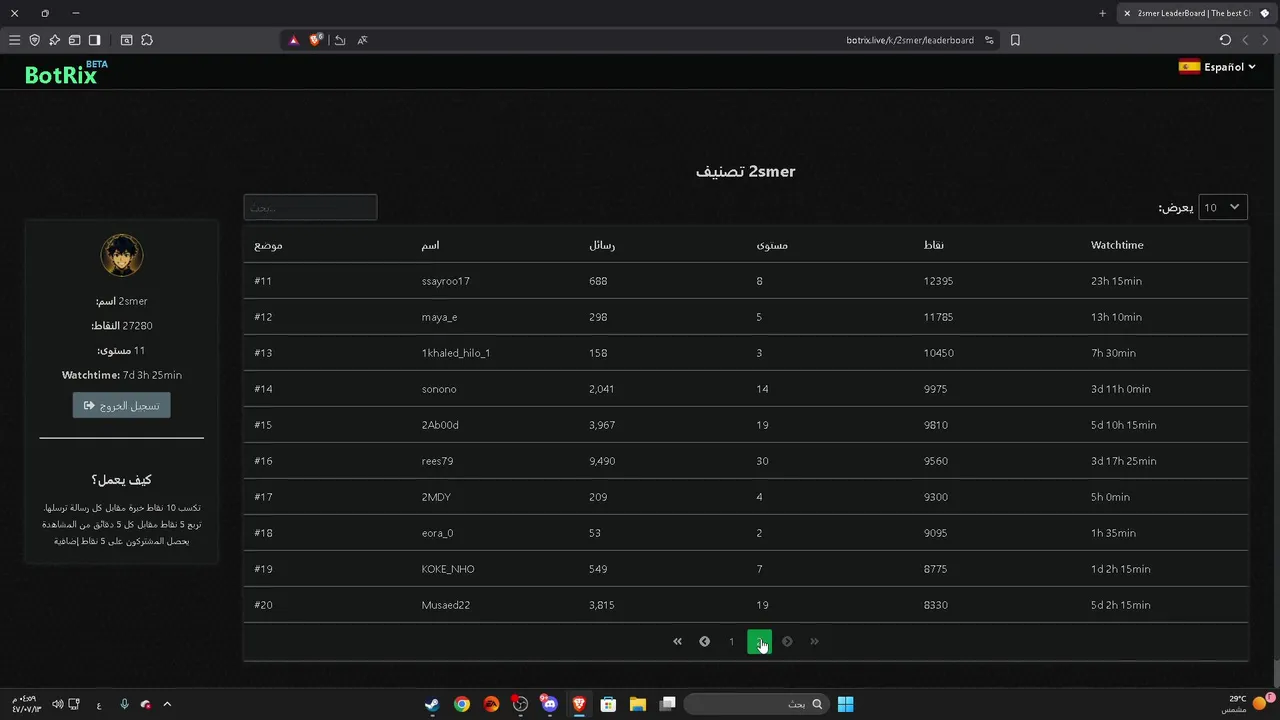Click the مستوى column header
Viewport: 1280px width, 720px height.
(x=772, y=245)
